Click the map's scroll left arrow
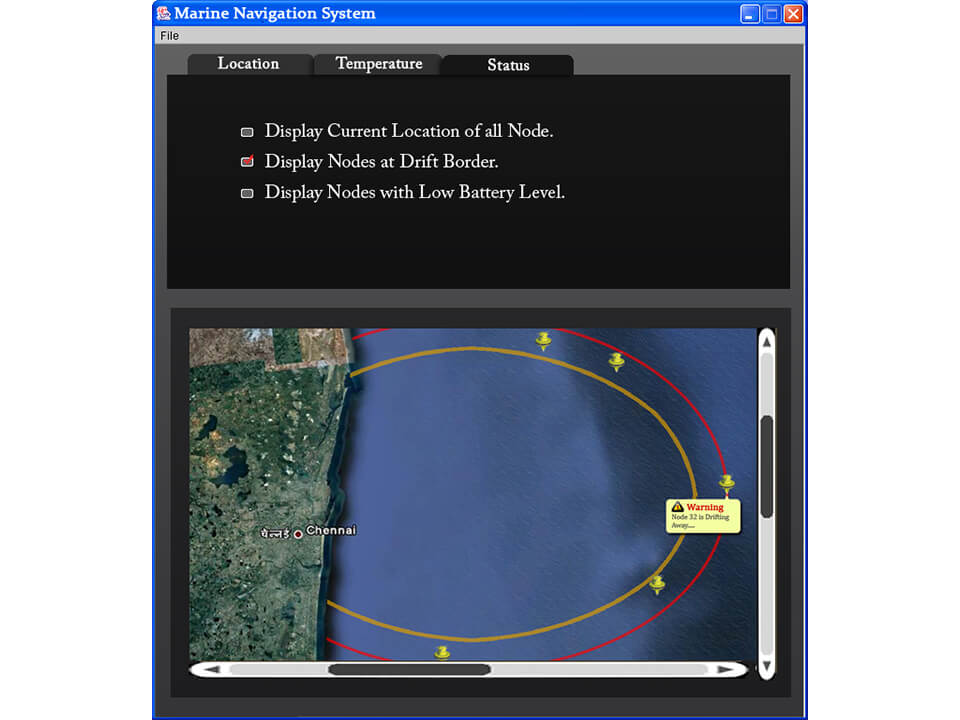Screen dimensions: 960x720 [212, 669]
